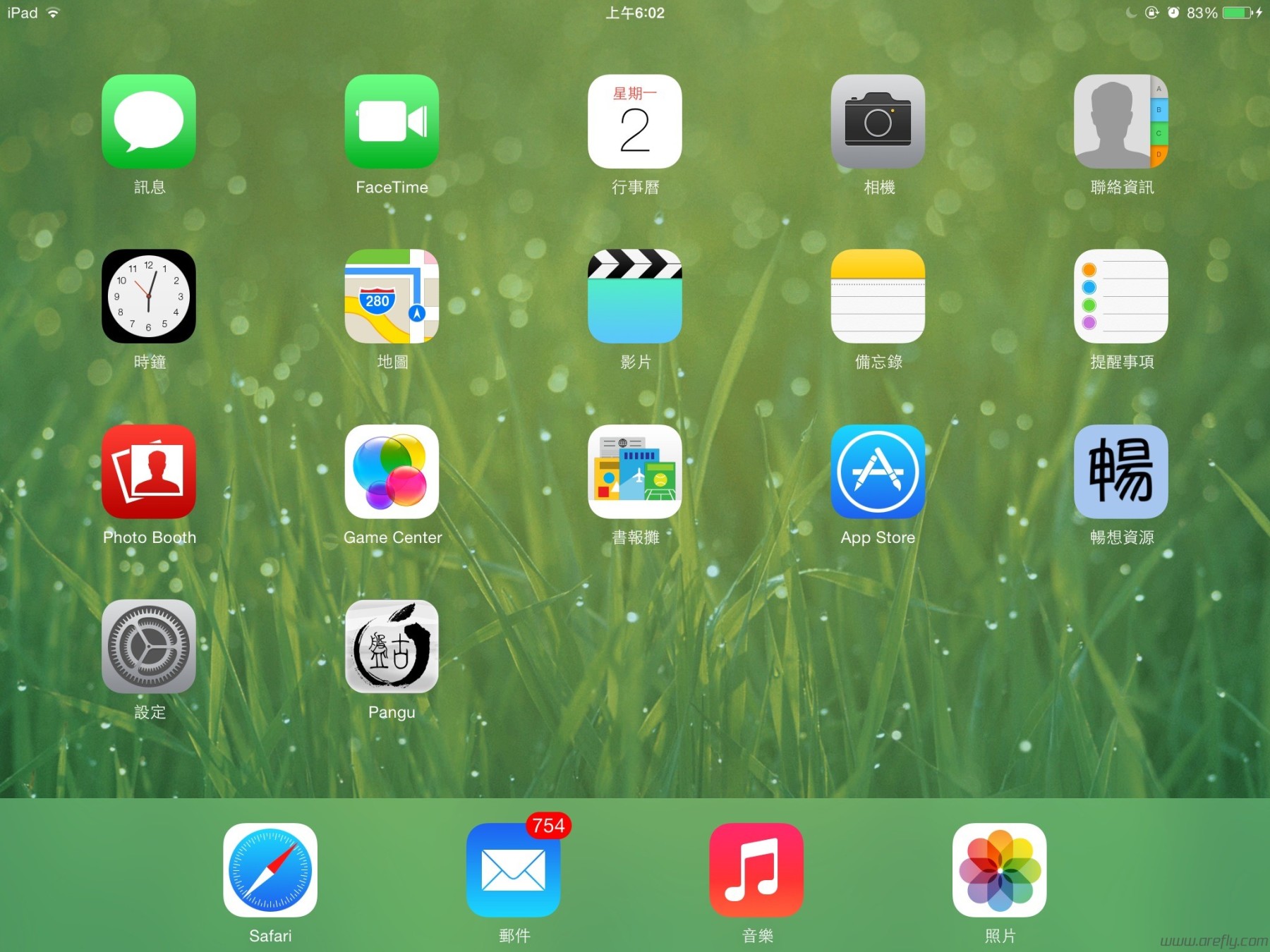The width and height of the screenshot is (1270, 952).
Task: Open the 時鐘 clock app
Action: coord(149,297)
